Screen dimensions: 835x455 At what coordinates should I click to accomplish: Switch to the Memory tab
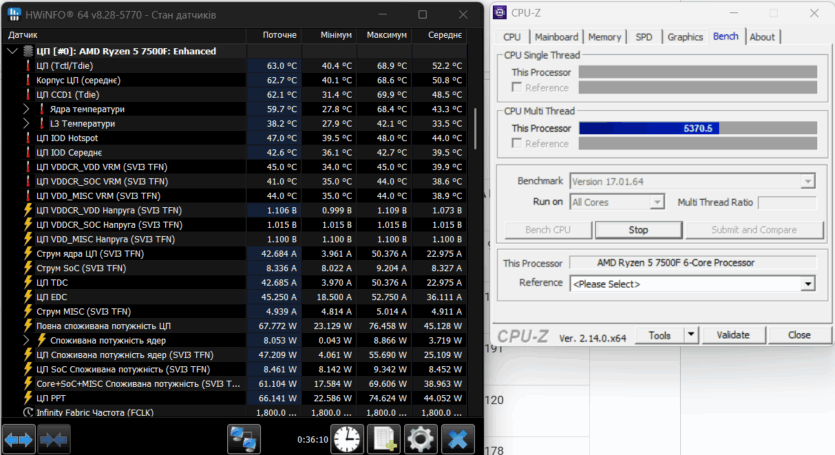click(x=604, y=37)
